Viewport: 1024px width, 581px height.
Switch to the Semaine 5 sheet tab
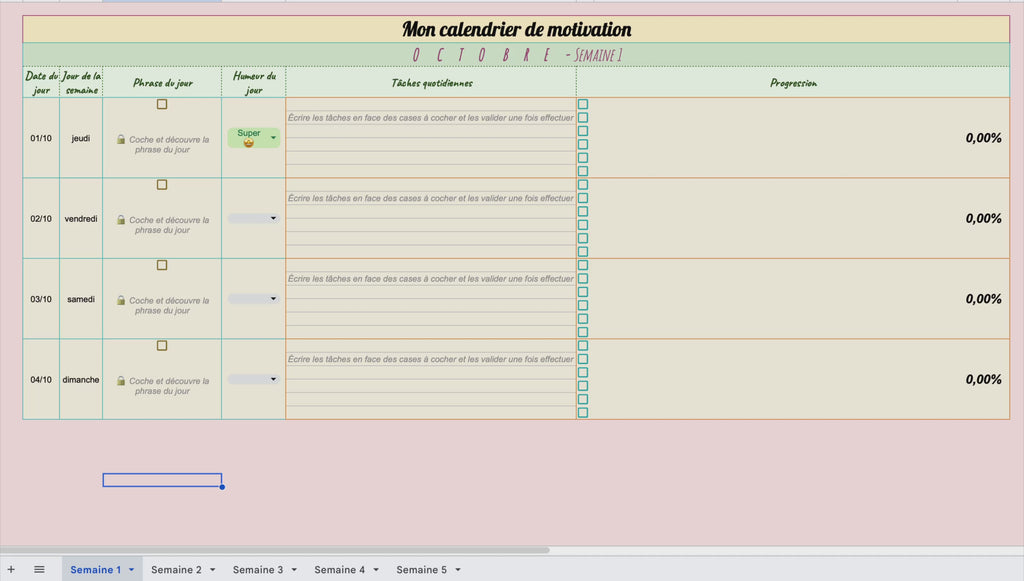point(422,569)
